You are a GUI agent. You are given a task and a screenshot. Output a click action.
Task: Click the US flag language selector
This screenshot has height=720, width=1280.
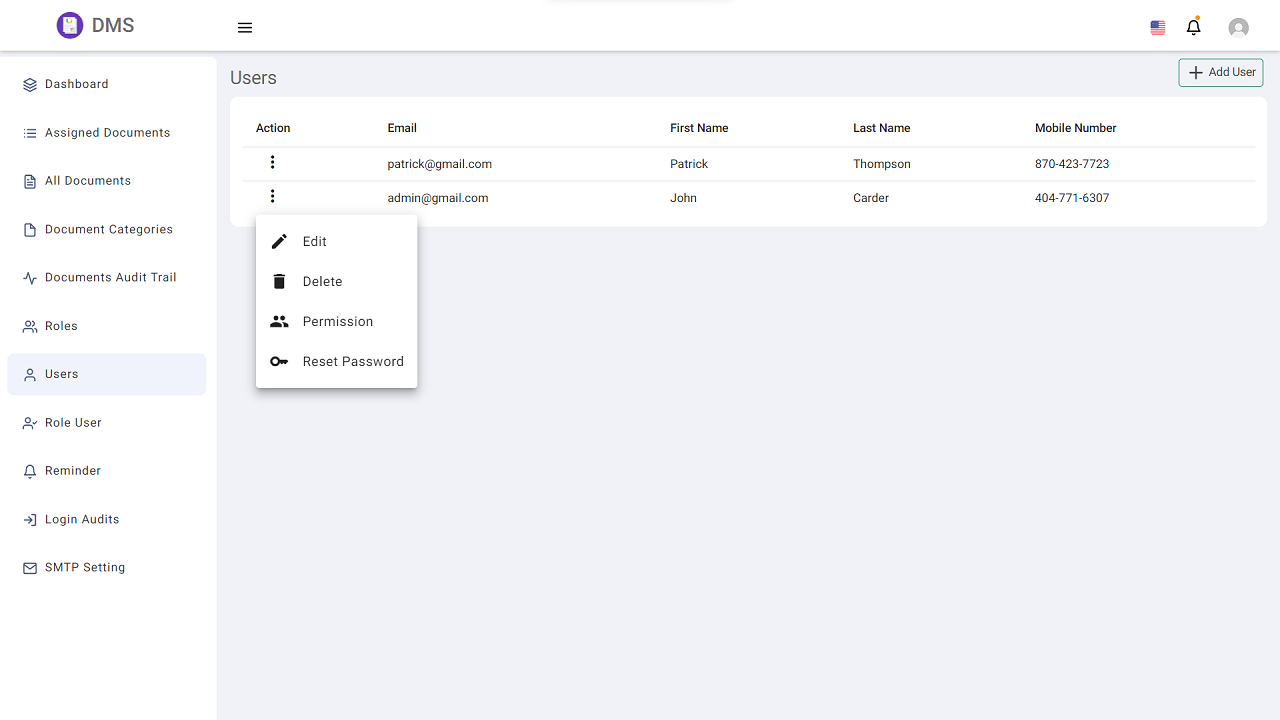(x=1158, y=28)
